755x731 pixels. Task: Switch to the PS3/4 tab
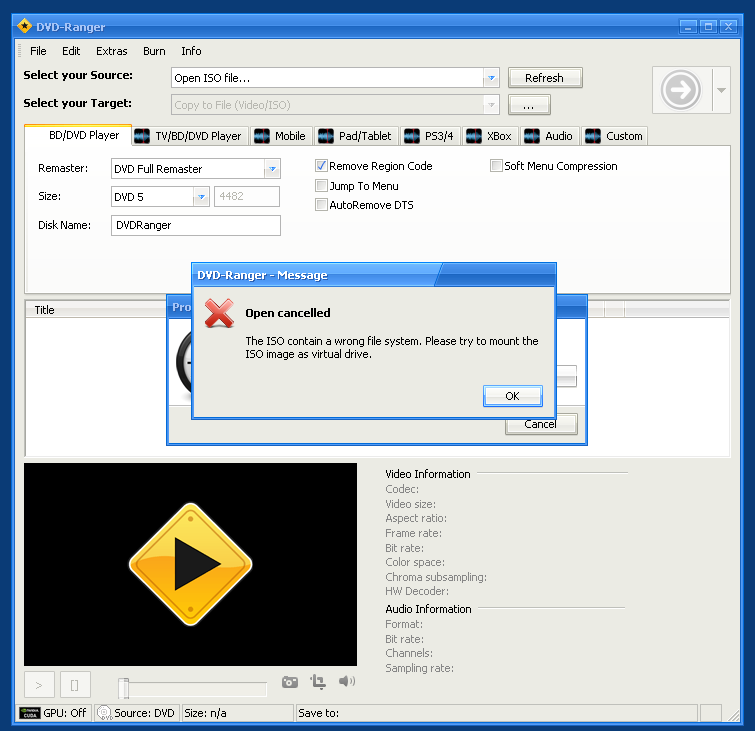pos(430,136)
